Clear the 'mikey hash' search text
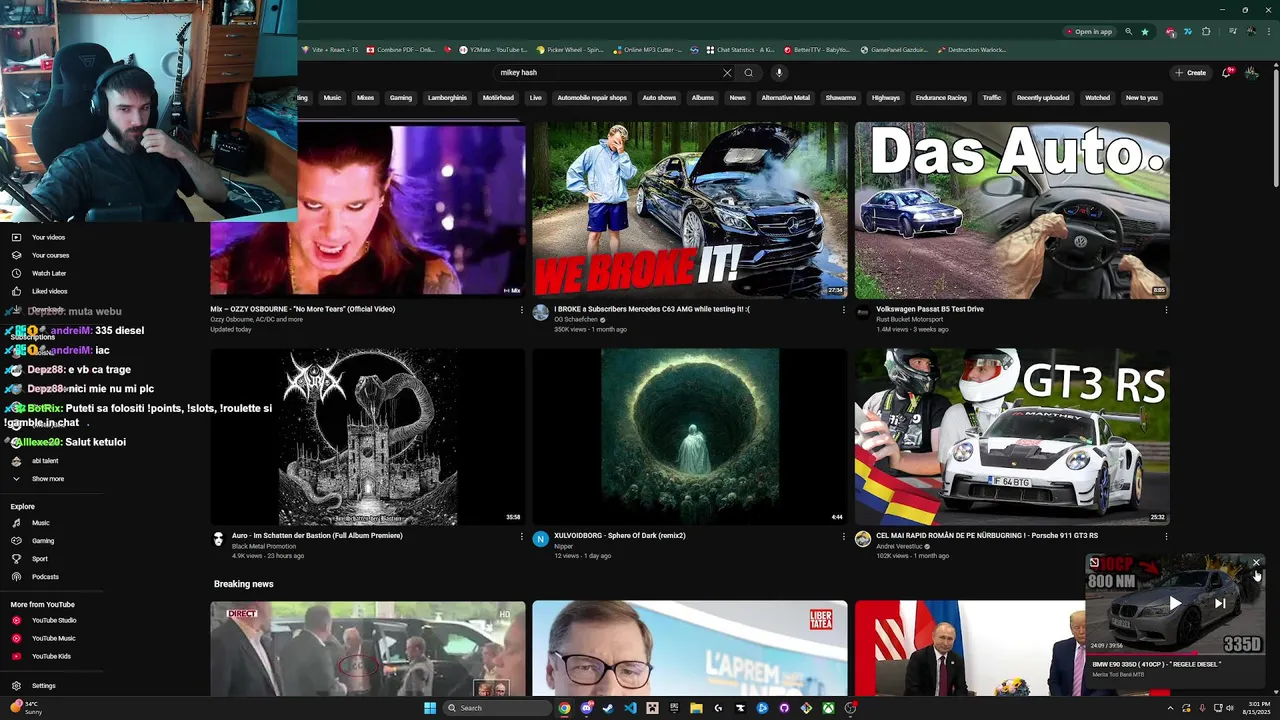Viewport: 1280px width, 720px height. (x=727, y=73)
